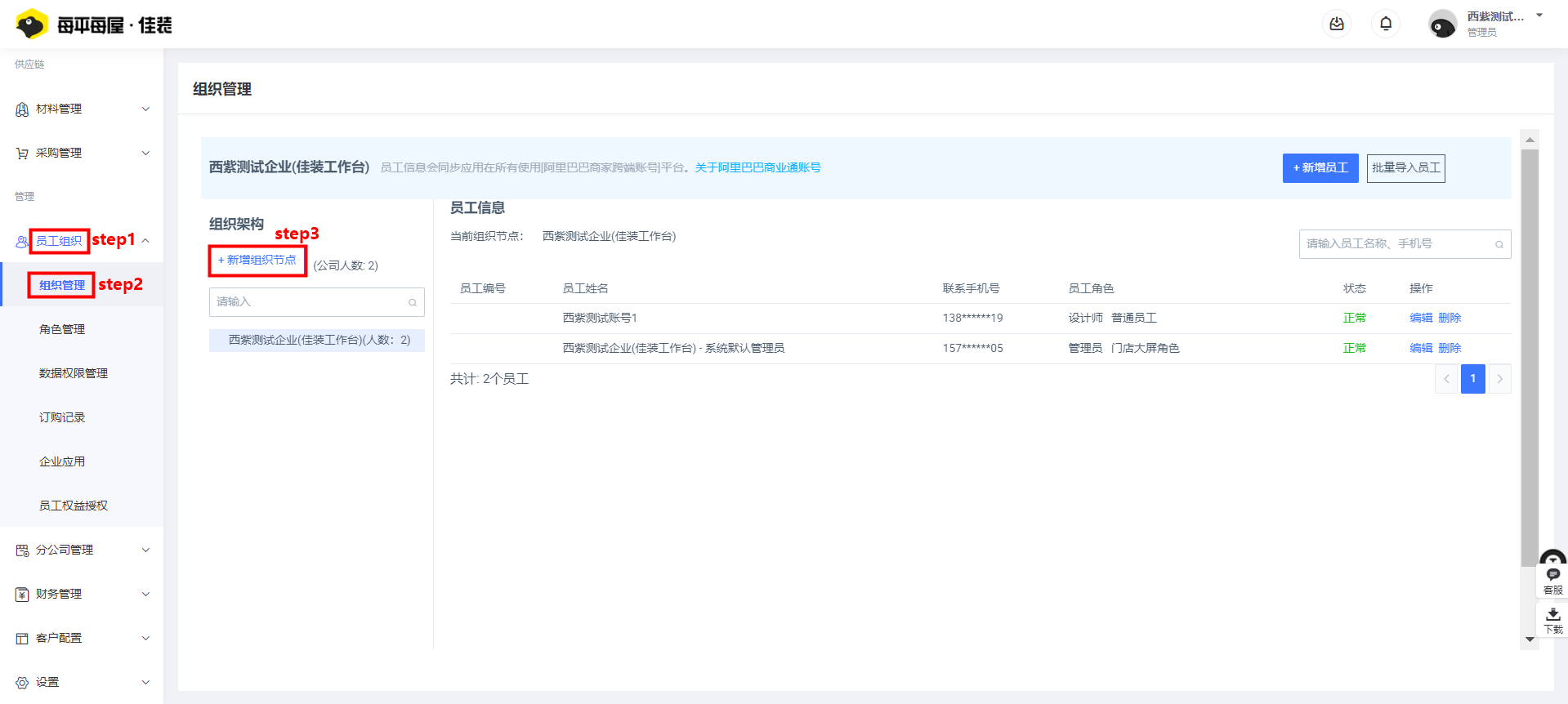Screen dimensions: 1568x704
Task: Select page 1 in pagination
Action: [1473, 379]
